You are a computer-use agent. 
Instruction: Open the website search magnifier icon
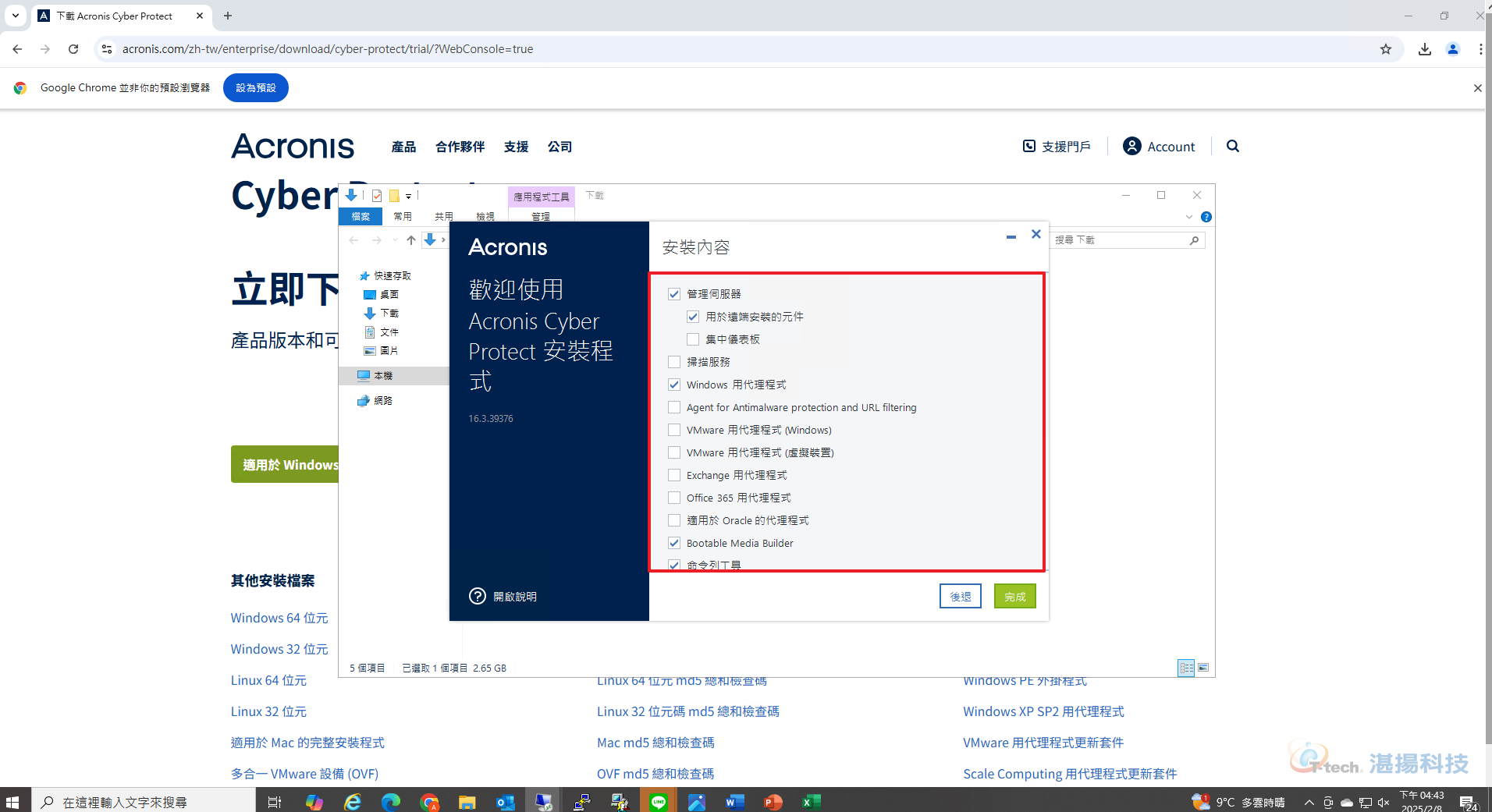1232,146
